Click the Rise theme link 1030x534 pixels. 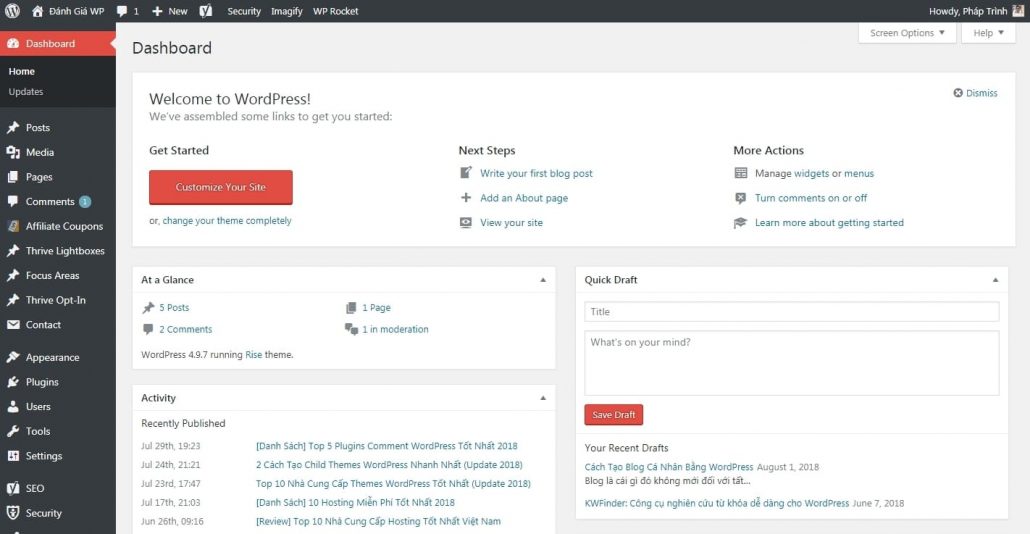(x=254, y=355)
